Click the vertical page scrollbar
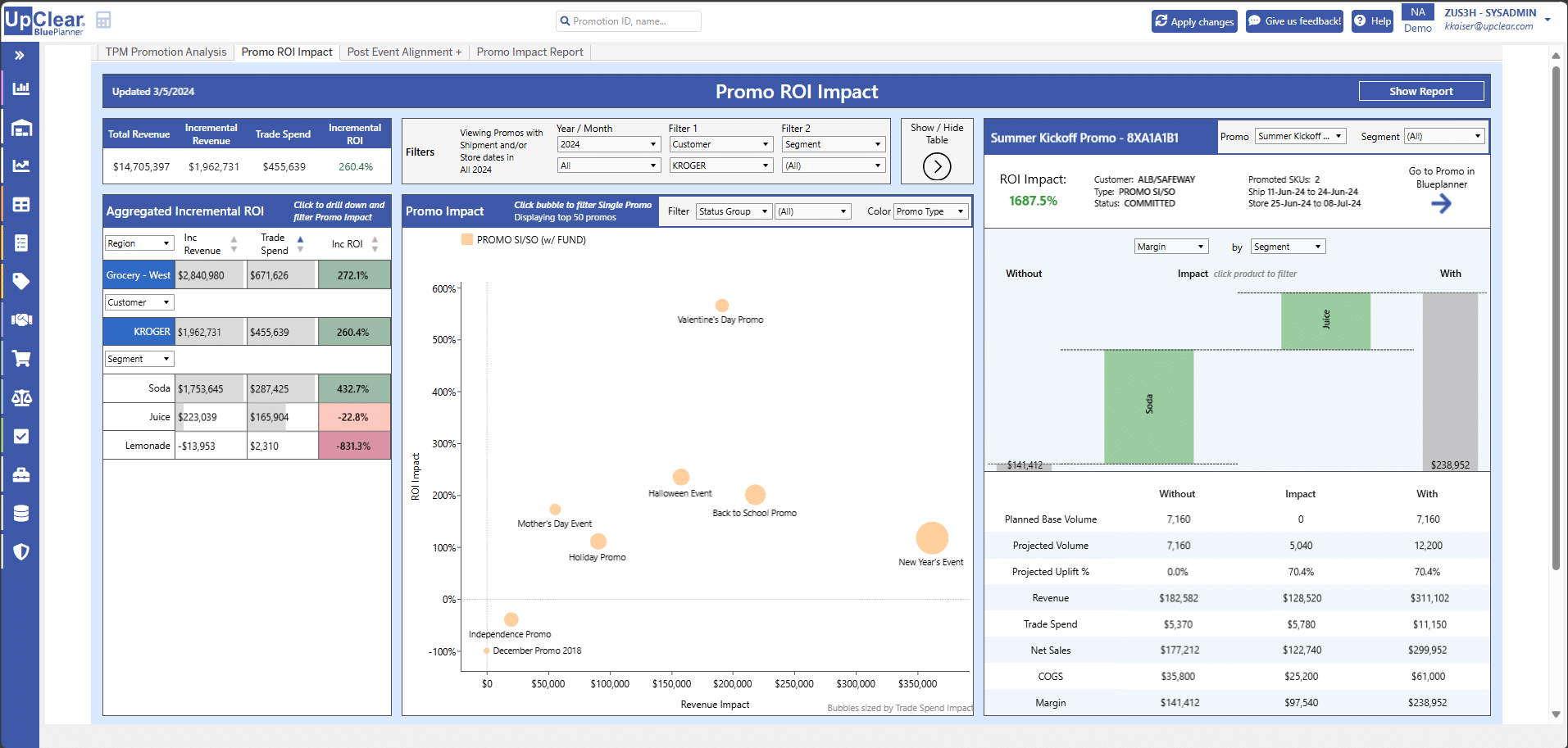The image size is (1568, 748). 1556,318
